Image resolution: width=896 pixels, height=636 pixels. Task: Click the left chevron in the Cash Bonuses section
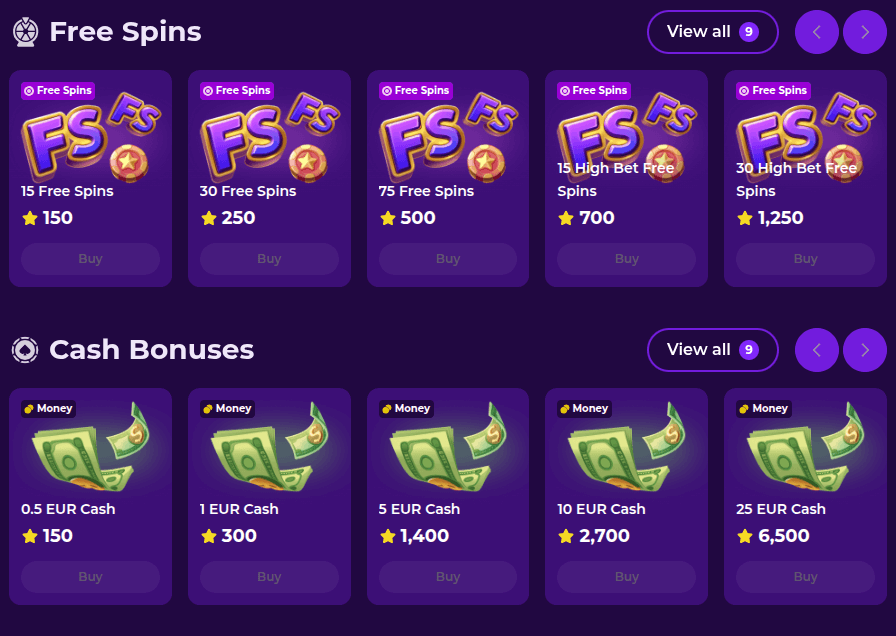pos(817,350)
